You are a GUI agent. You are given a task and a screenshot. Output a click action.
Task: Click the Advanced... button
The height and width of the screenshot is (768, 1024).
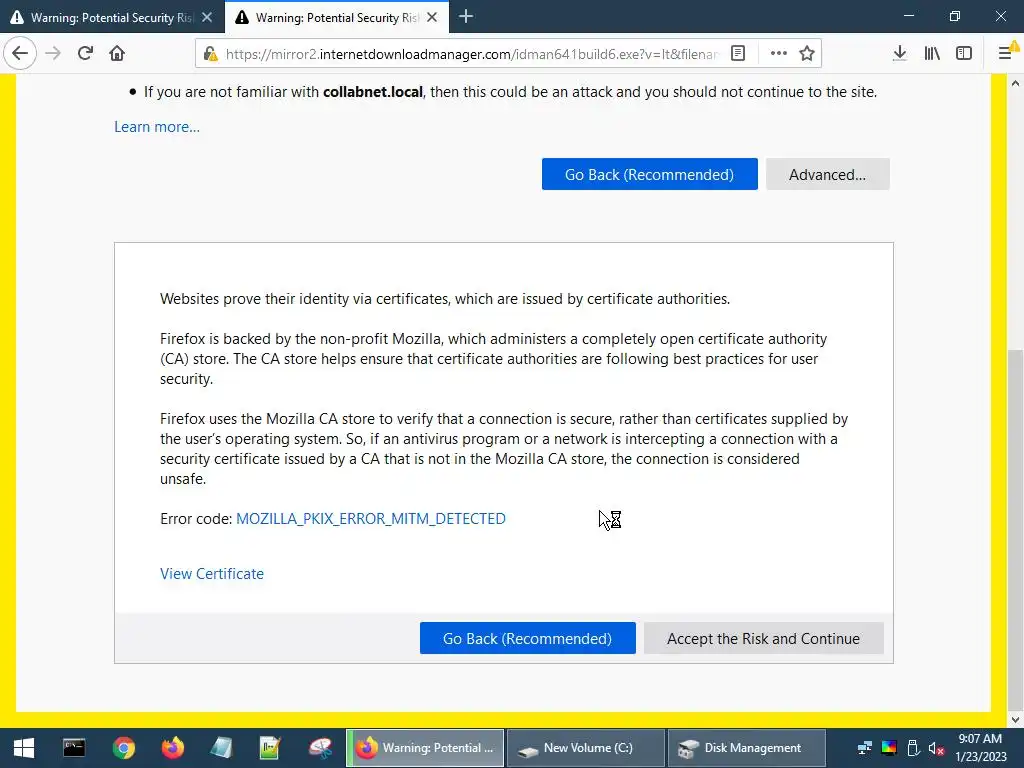(827, 174)
